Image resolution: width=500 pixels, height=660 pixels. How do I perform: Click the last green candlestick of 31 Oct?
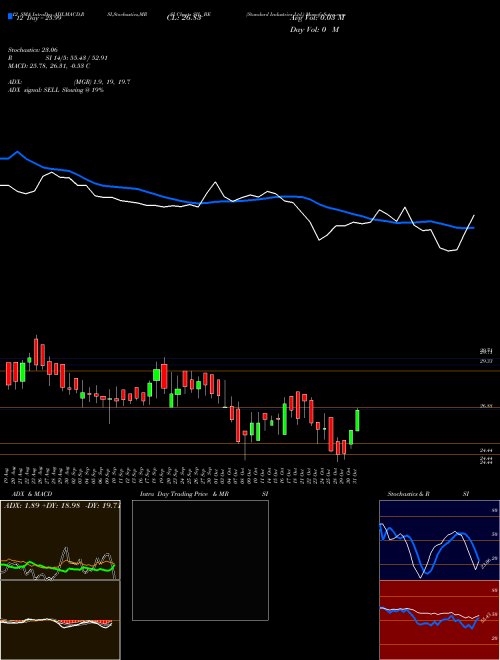coord(357,420)
